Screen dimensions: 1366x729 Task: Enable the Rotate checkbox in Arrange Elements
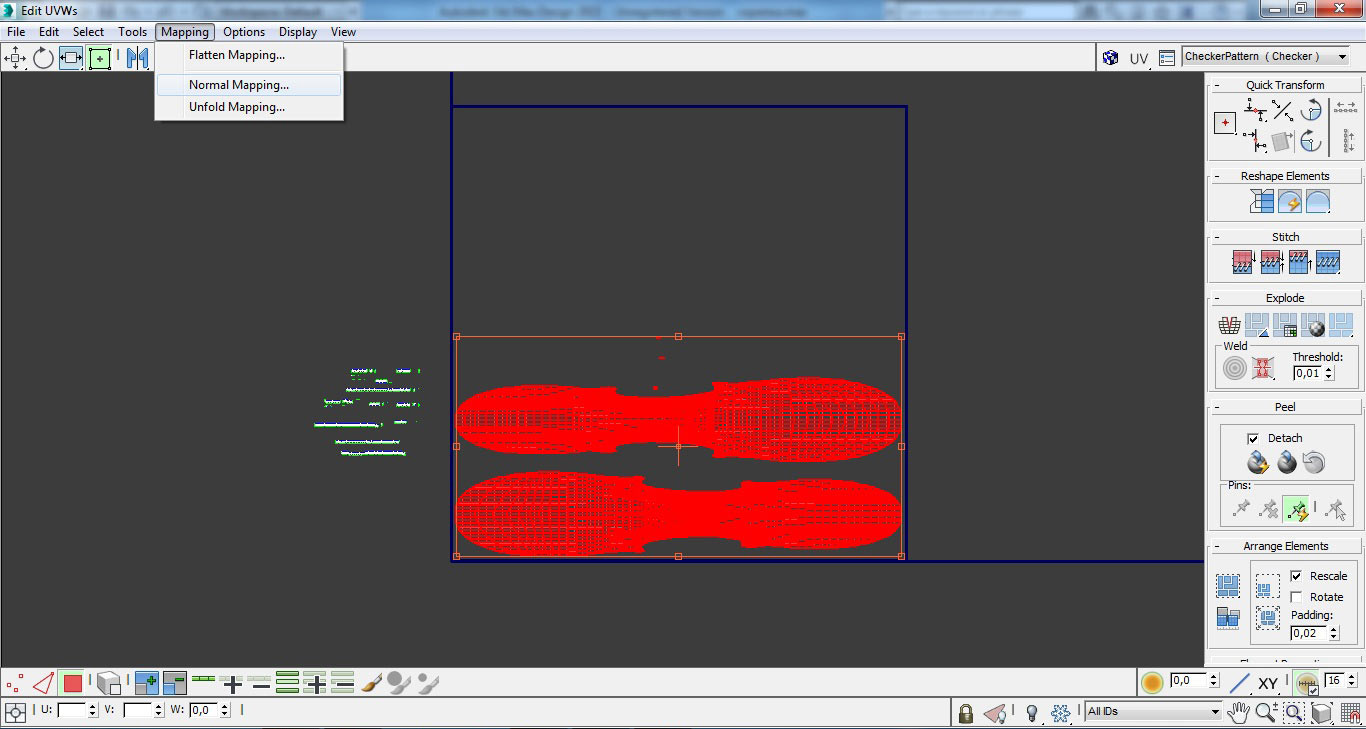[1296, 597]
